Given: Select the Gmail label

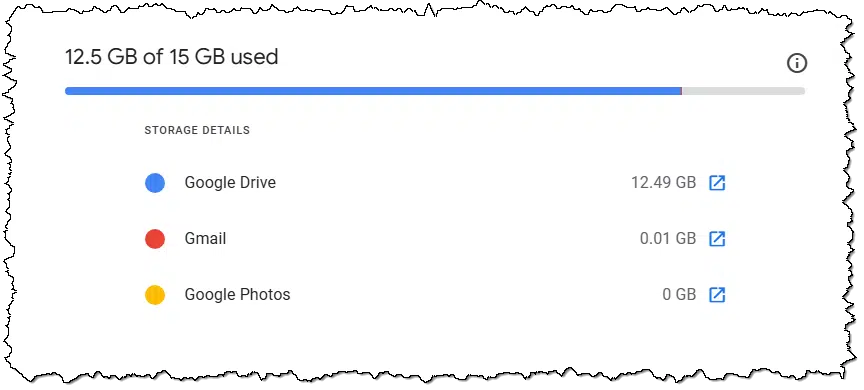Looking at the screenshot, I should coord(206,239).
